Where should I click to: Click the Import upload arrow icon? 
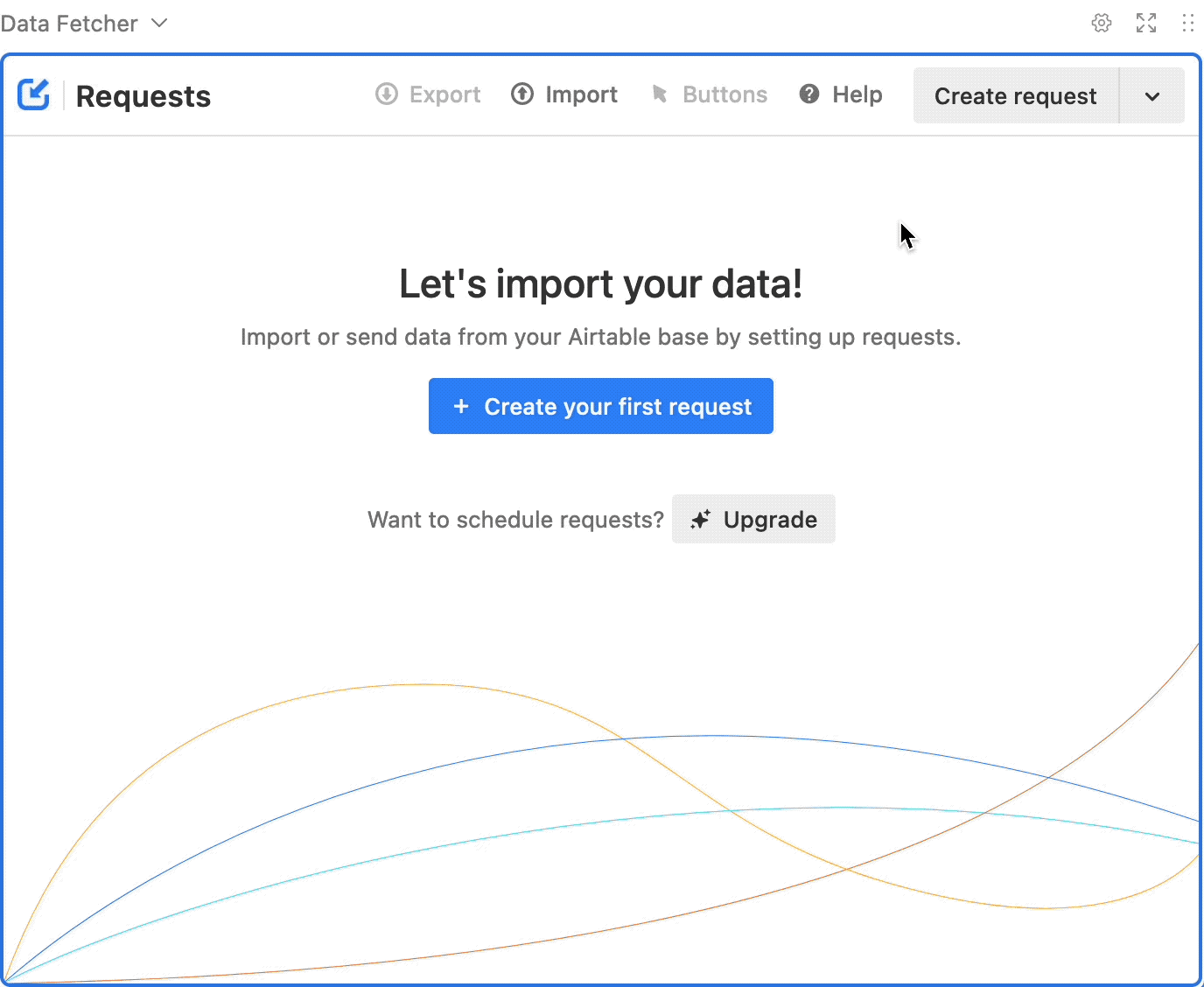(522, 94)
